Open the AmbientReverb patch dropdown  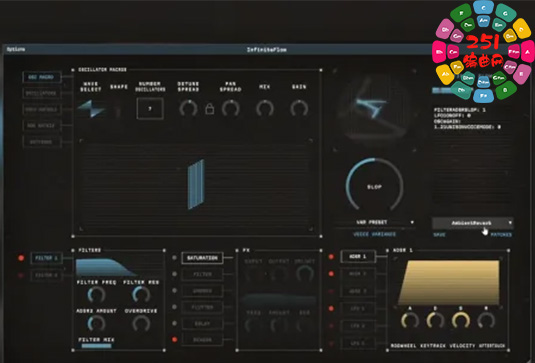click(x=473, y=223)
